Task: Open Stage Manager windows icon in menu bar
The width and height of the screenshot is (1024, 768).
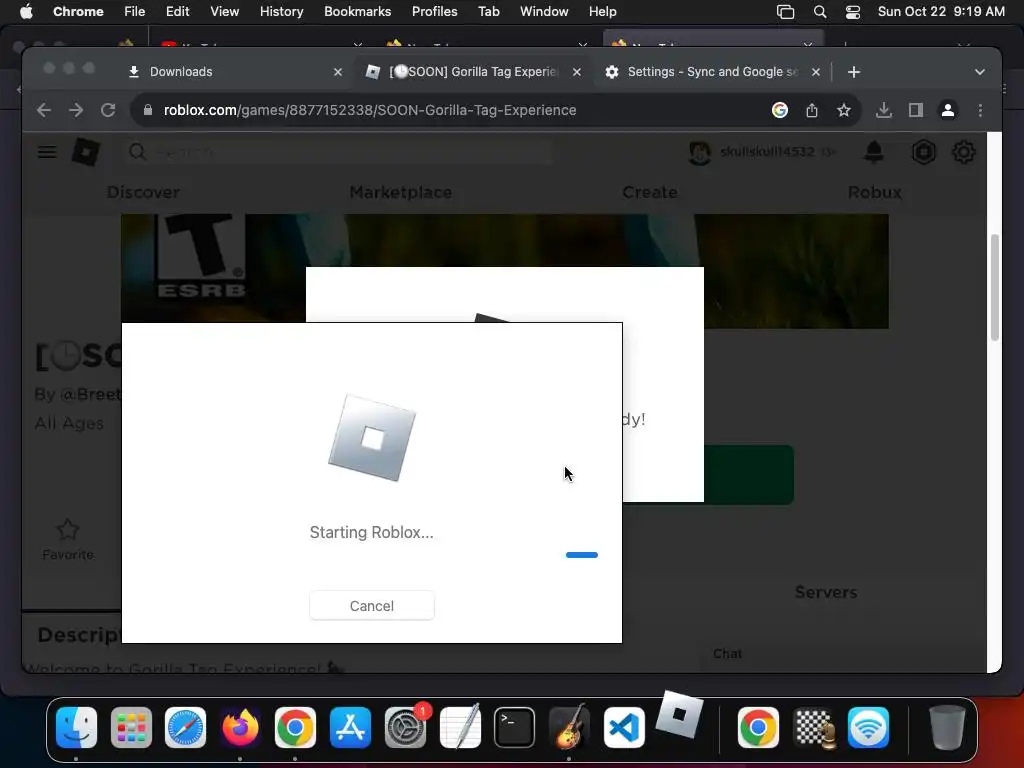Action: point(785,12)
